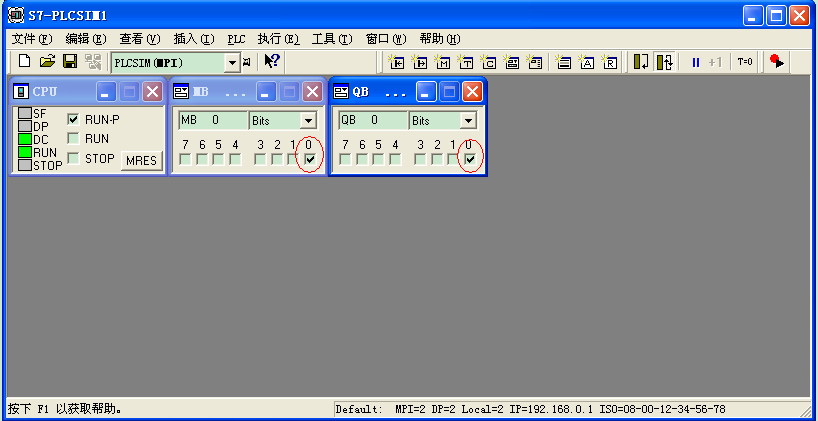Image resolution: width=818 pixels, height=421 pixels.
Task: Open the Bits format dropdown in QB window
Action: (468, 121)
